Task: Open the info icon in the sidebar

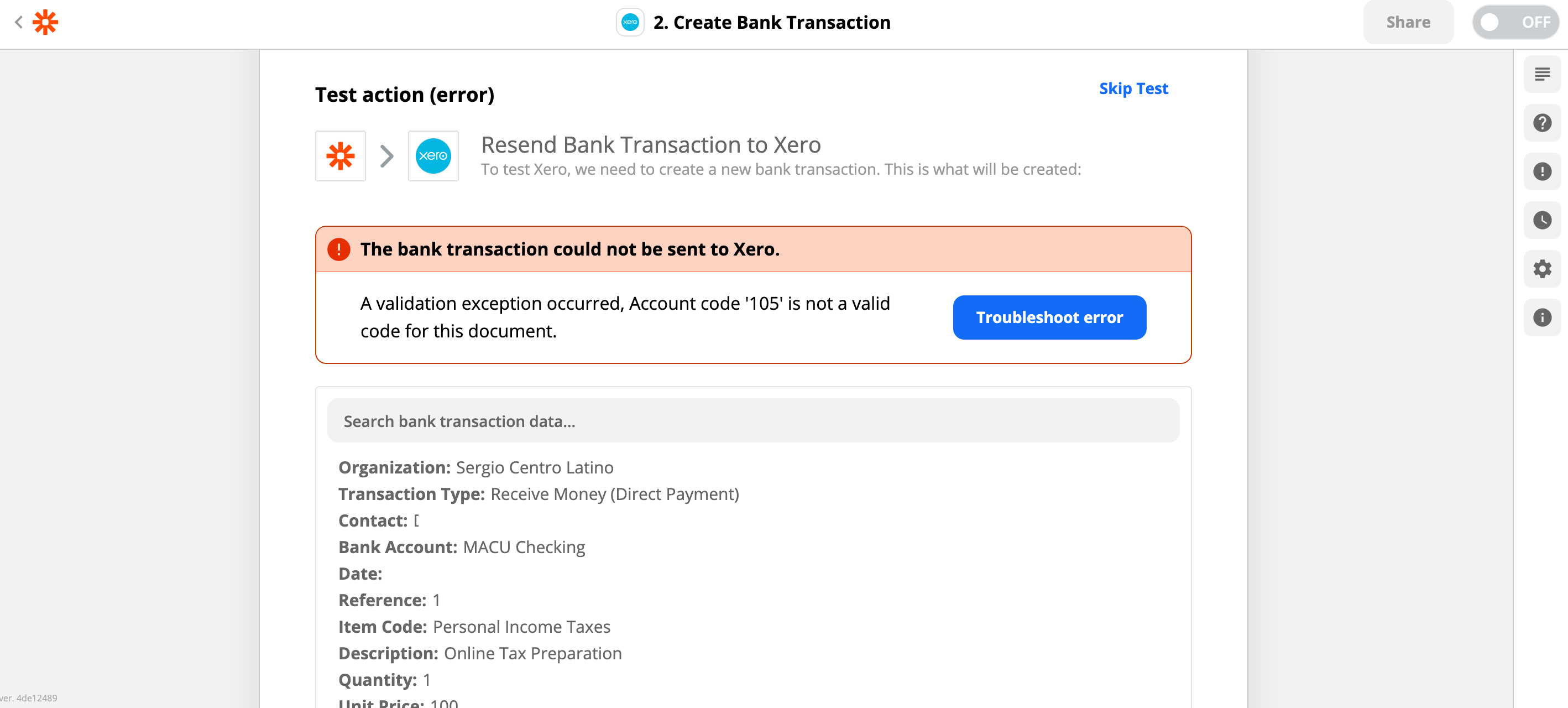Action: click(x=1542, y=318)
